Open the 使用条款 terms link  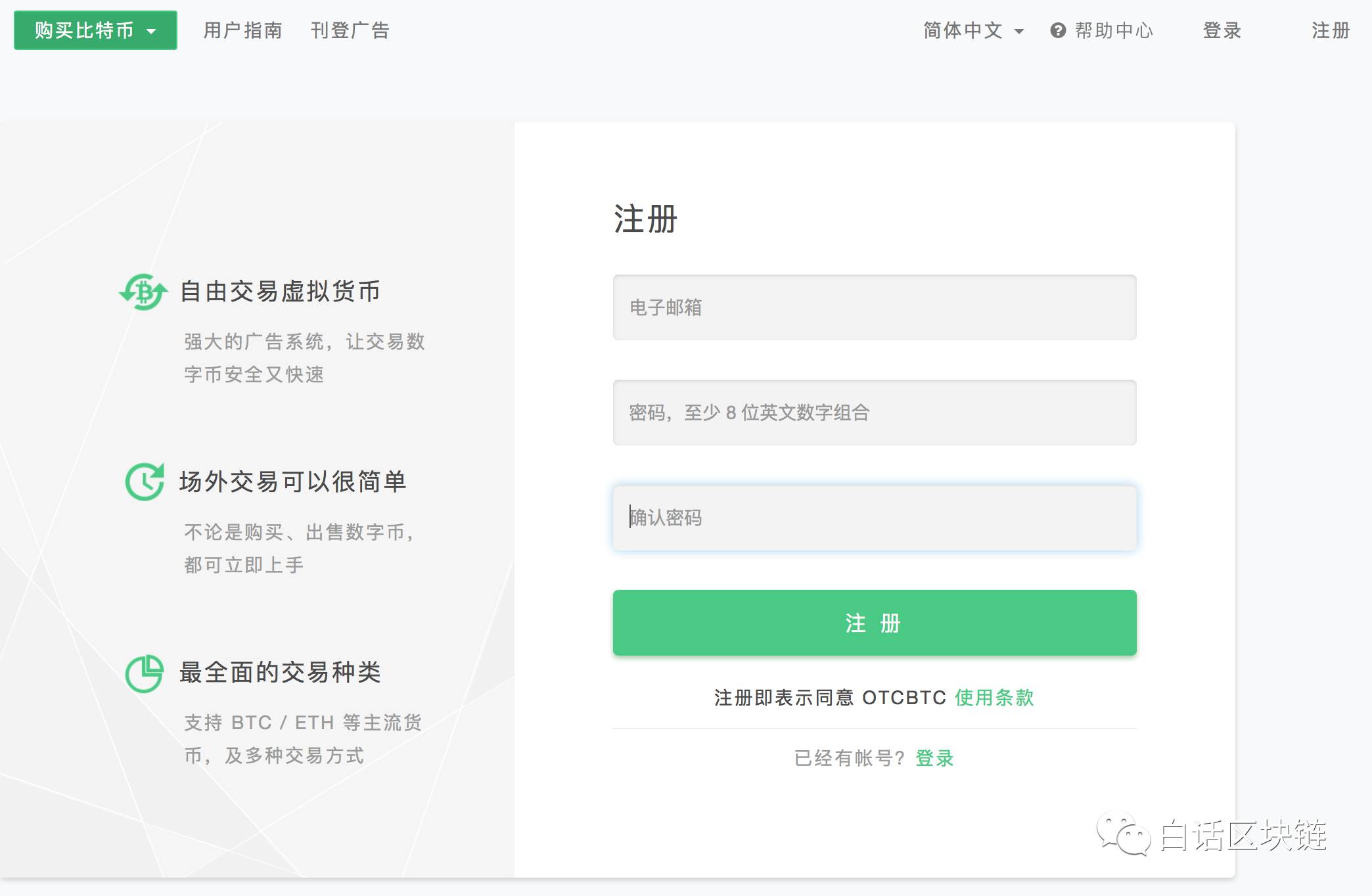pos(994,698)
